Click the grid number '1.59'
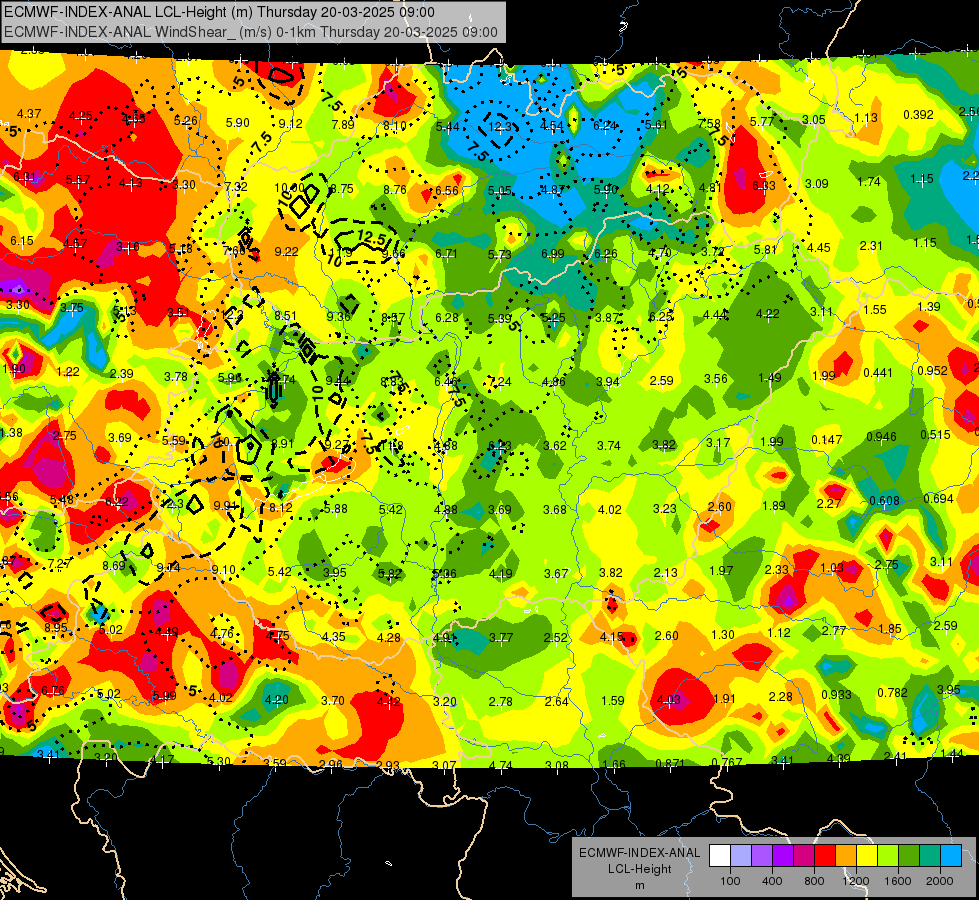Viewport: 979px width, 900px height. 612,701
